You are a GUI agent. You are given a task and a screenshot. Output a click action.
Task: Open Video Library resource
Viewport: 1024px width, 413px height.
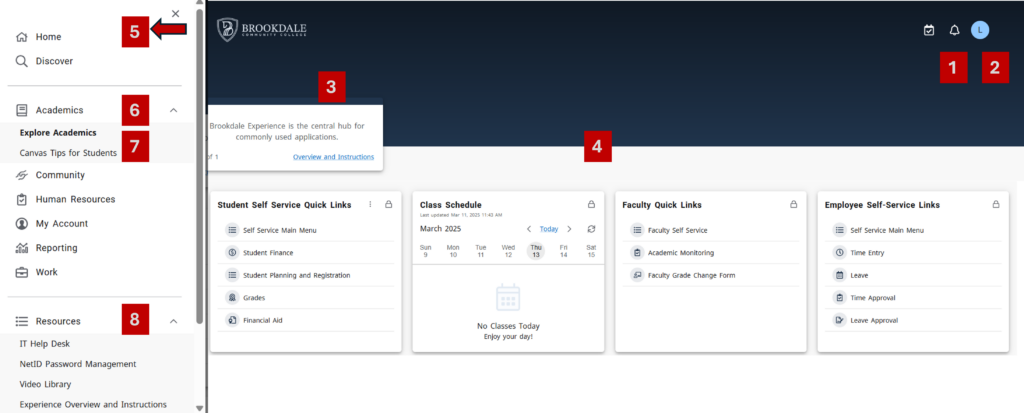point(45,384)
